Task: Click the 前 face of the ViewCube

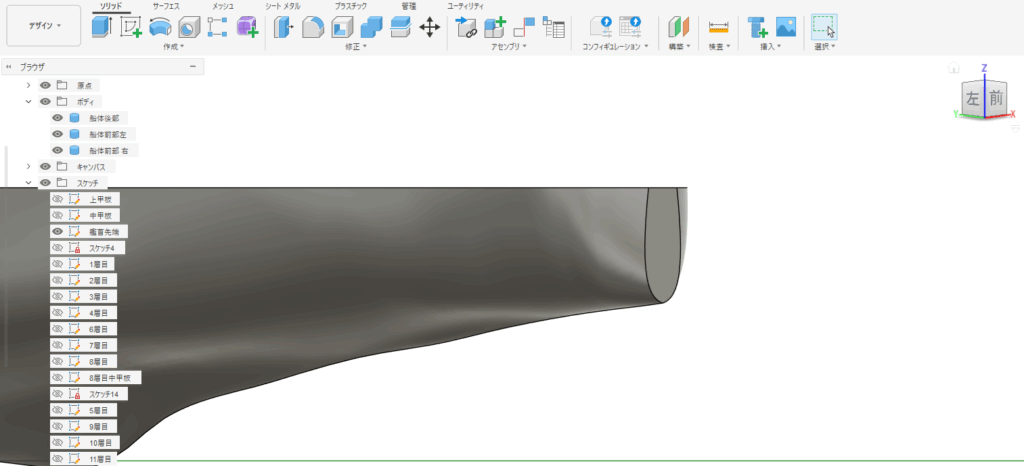Action: (995, 98)
